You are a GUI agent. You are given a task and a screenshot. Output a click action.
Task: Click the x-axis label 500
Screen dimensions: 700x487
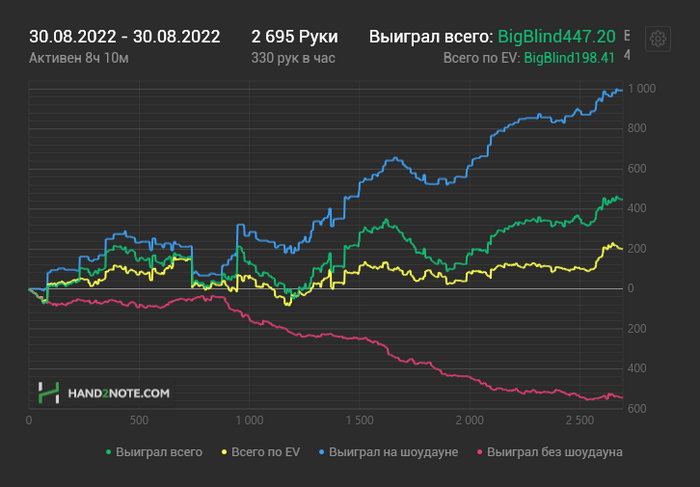[x=139, y=420]
